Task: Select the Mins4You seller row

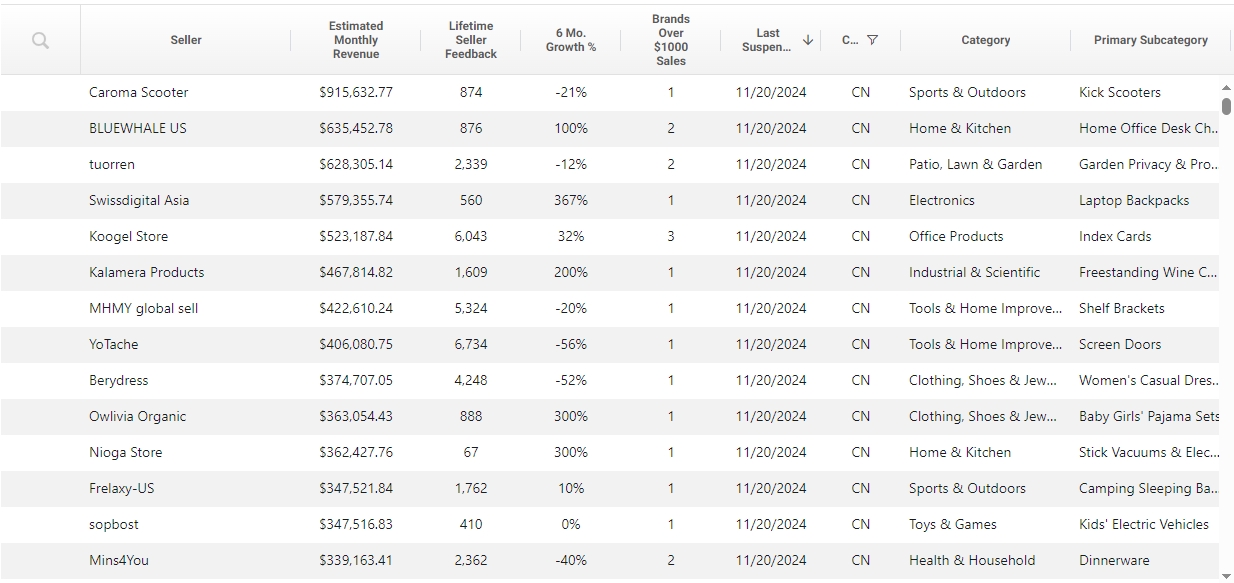Action: 609,560
